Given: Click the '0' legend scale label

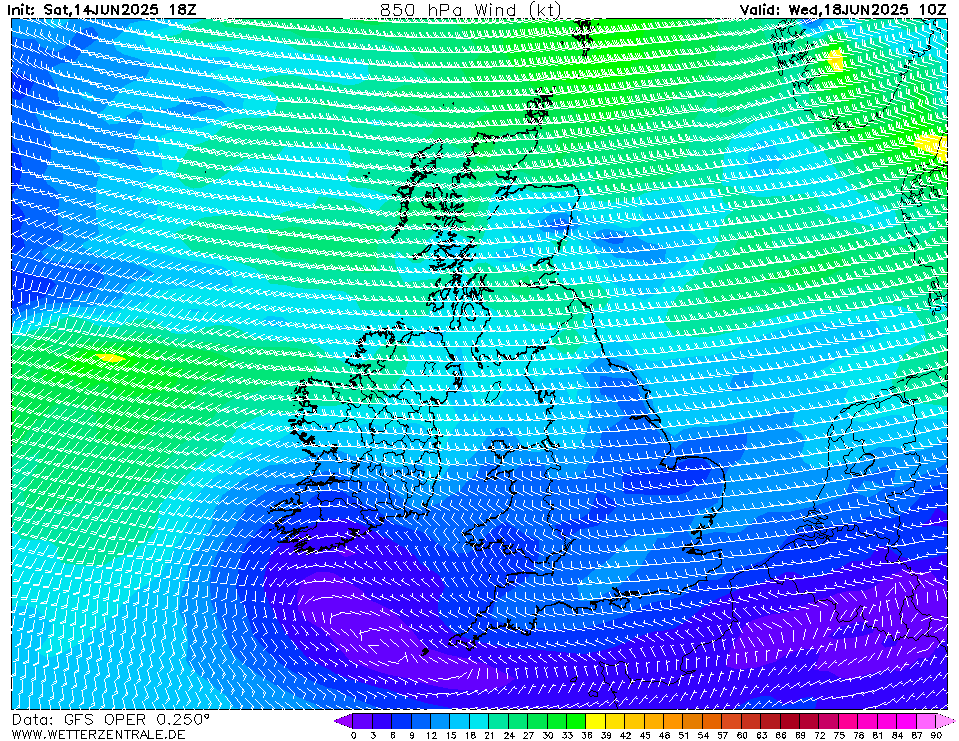Looking at the screenshot, I should 354,735.
